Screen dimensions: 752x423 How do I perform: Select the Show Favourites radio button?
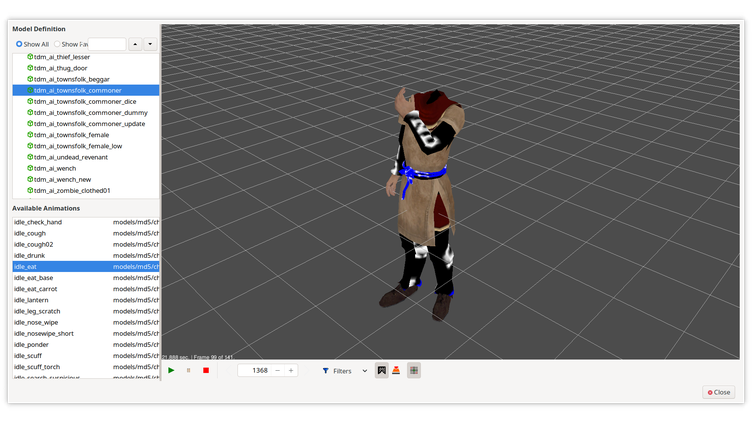[x=57, y=44]
